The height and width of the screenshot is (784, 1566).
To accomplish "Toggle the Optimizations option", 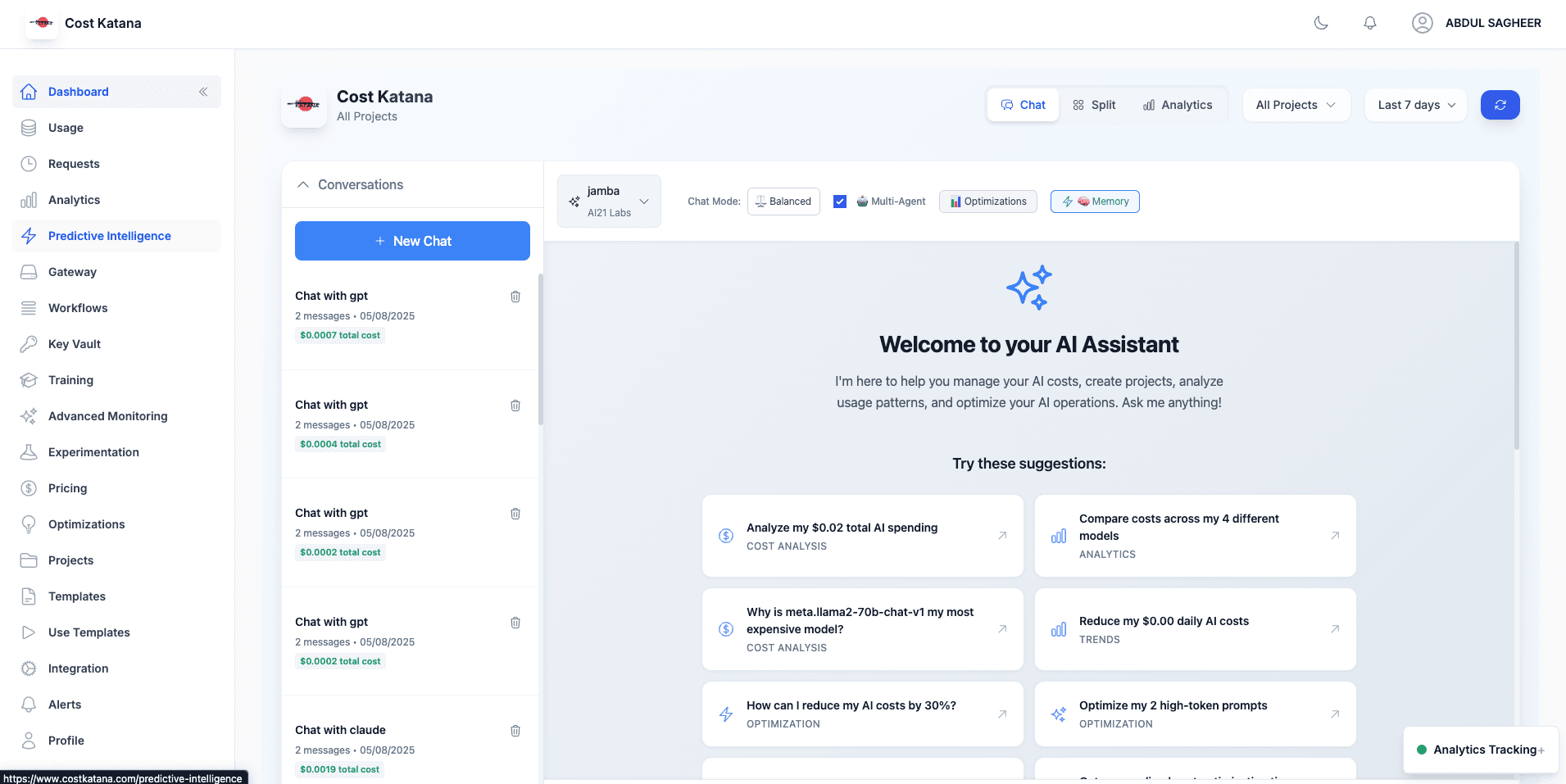I will click(x=987, y=202).
